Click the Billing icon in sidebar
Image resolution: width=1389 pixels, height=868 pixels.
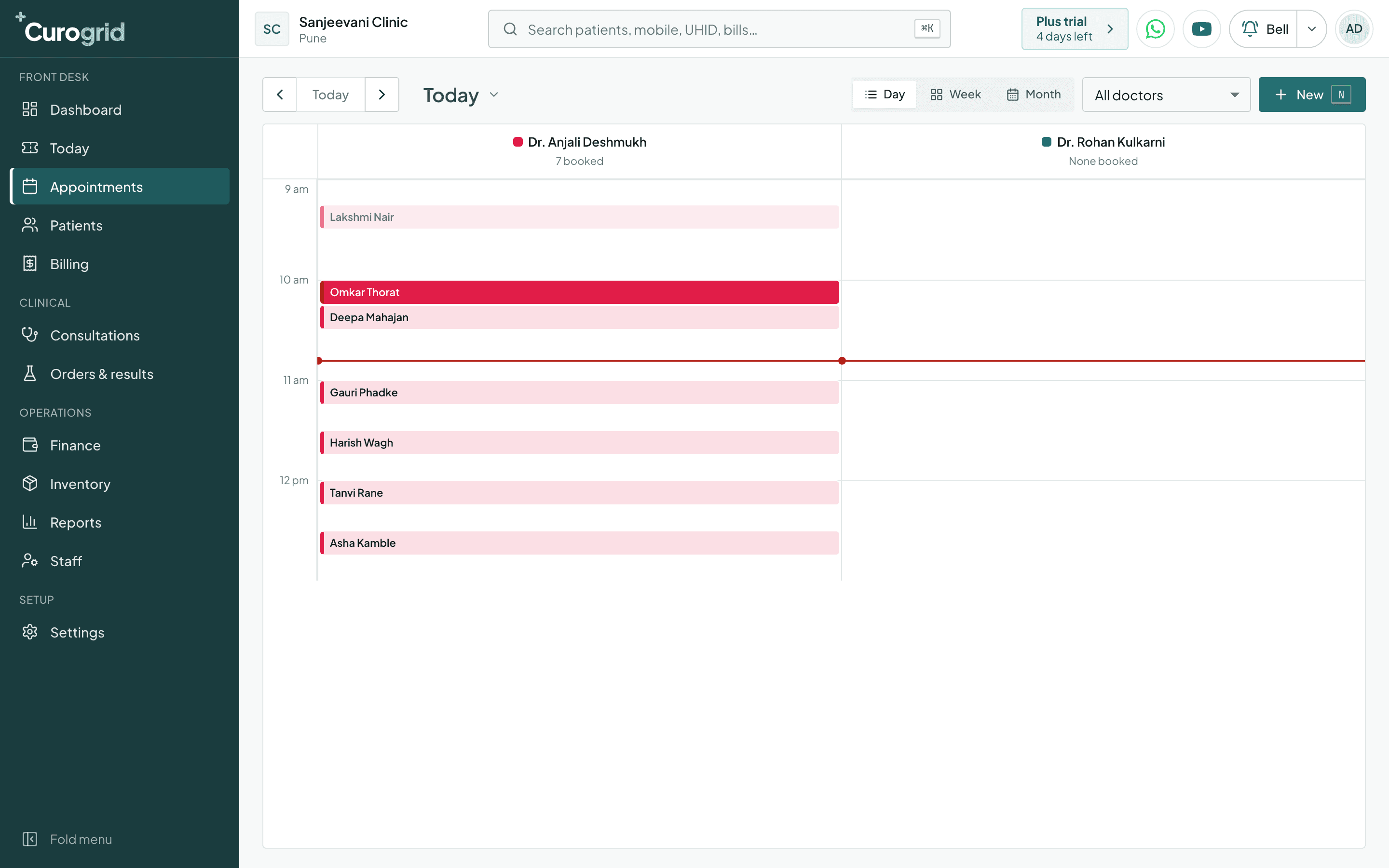30,263
